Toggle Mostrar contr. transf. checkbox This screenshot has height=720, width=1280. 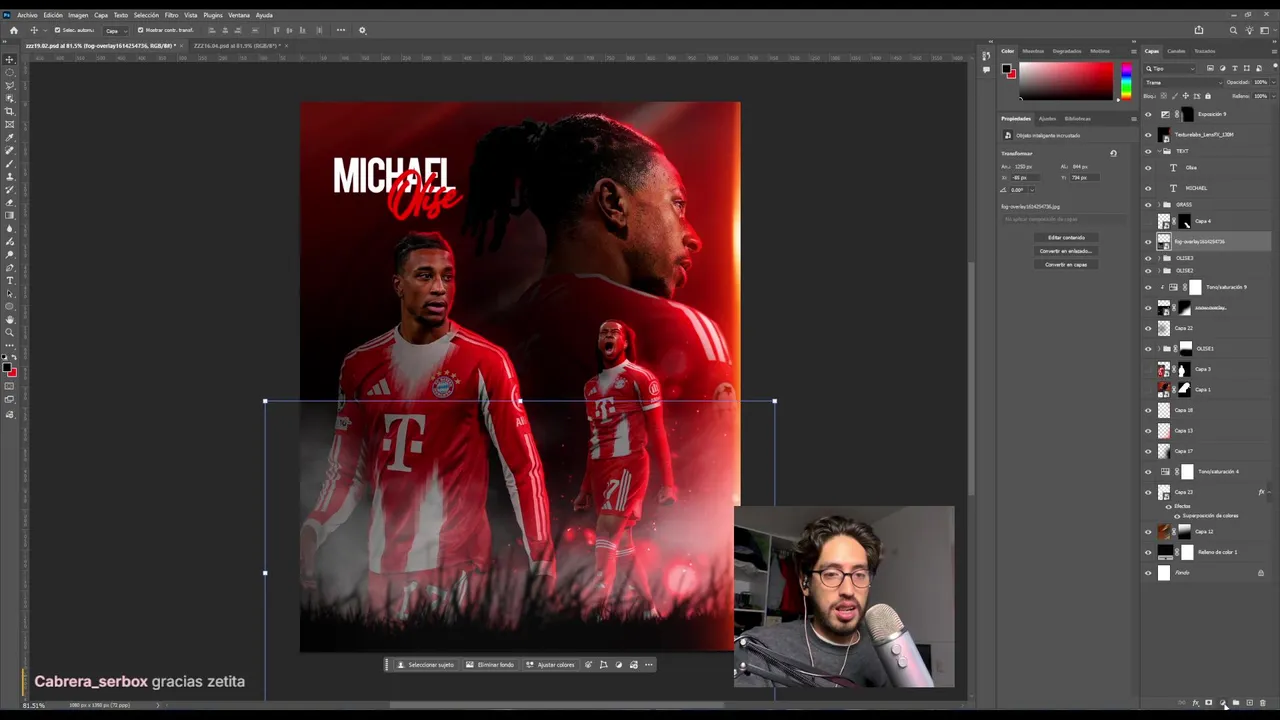coord(140,30)
